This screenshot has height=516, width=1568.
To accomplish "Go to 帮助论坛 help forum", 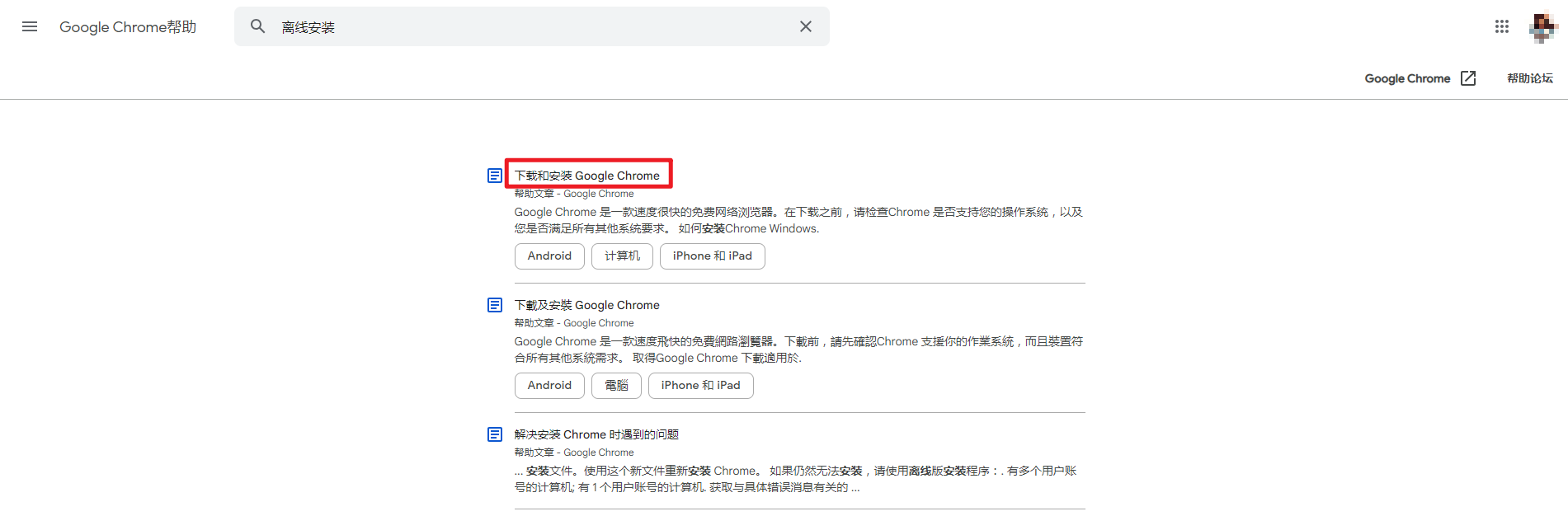I will pos(1529,78).
